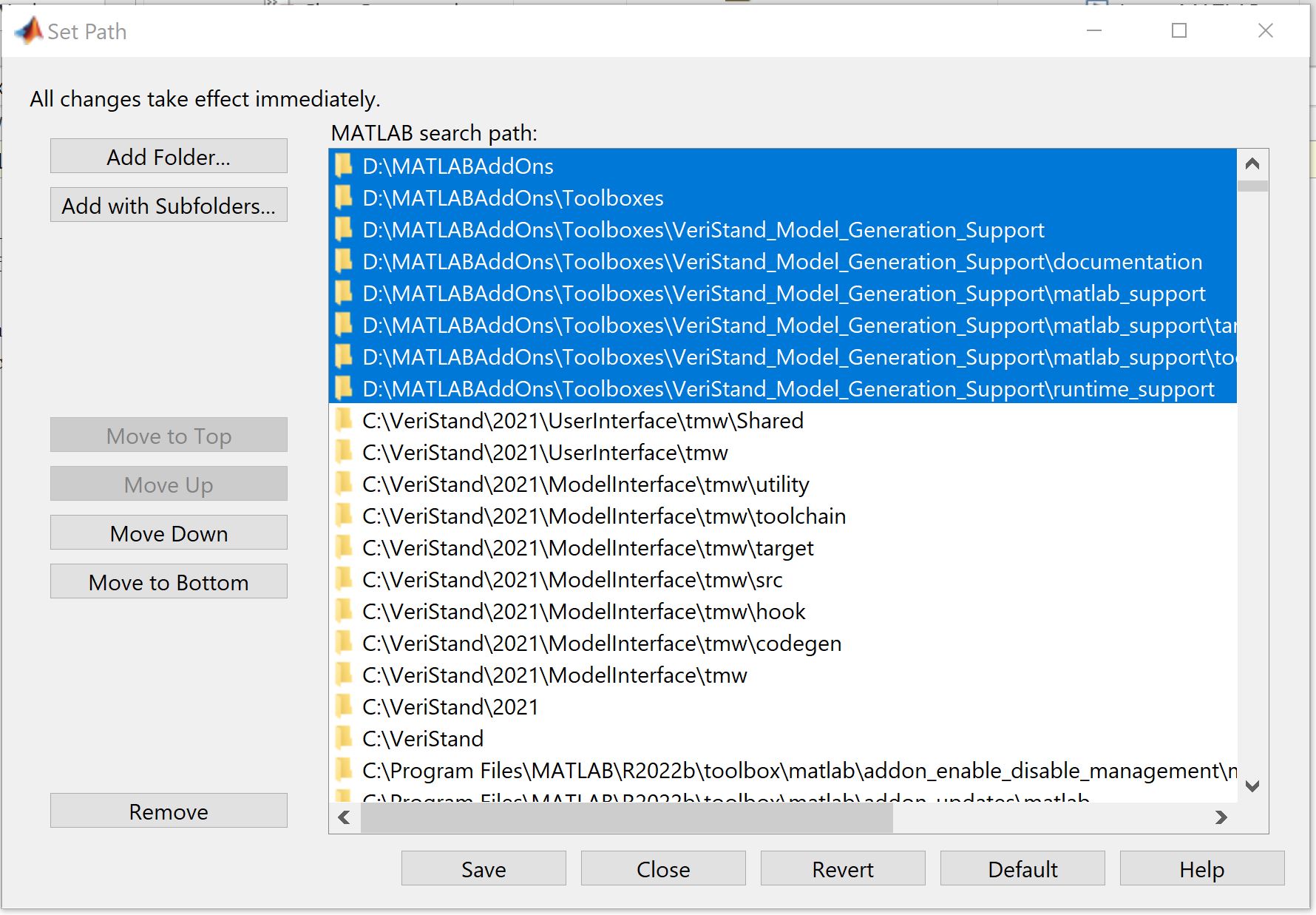Save the search path changes

[x=484, y=868]
